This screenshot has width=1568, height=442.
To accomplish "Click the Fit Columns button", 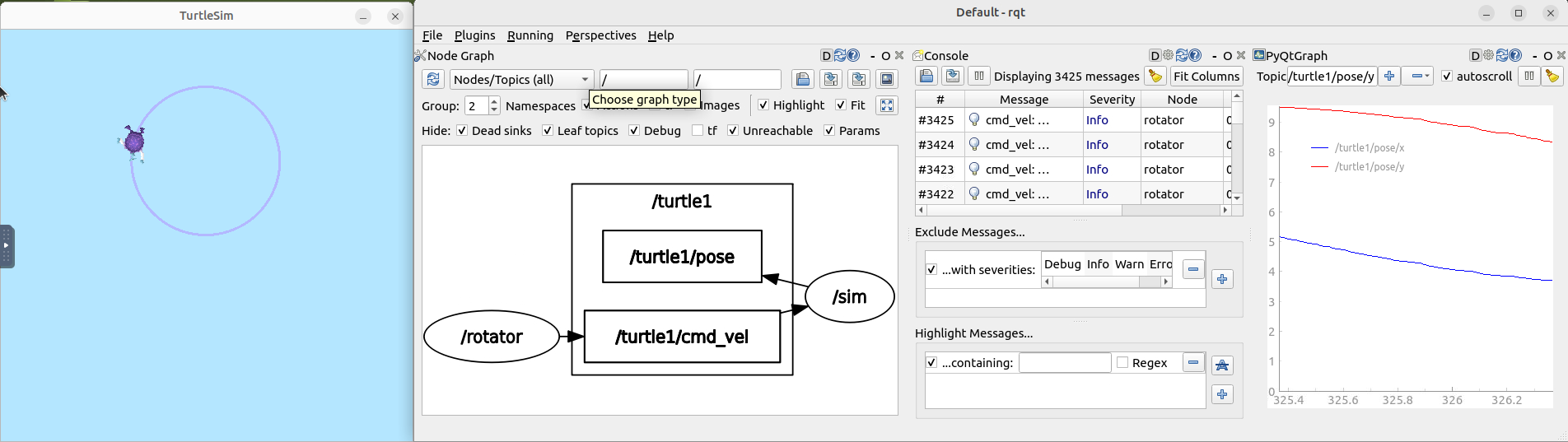I will (1206, 77).
